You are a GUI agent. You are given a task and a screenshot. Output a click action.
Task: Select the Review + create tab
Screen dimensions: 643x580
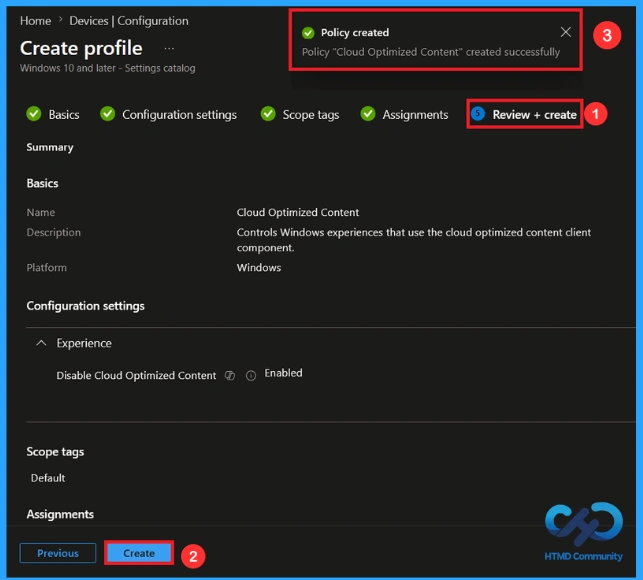[534, 115]
